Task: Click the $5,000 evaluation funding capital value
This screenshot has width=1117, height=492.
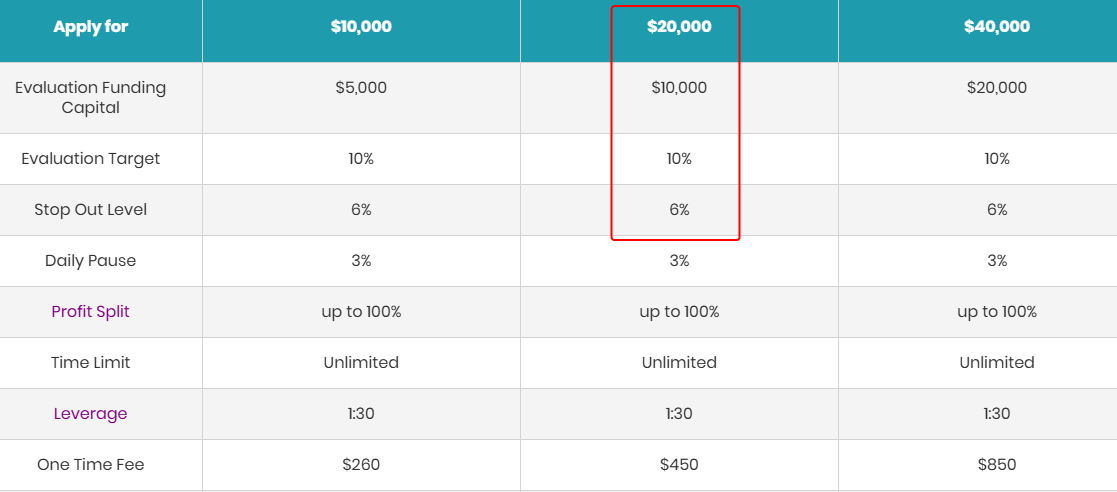Action: point(361,88)
